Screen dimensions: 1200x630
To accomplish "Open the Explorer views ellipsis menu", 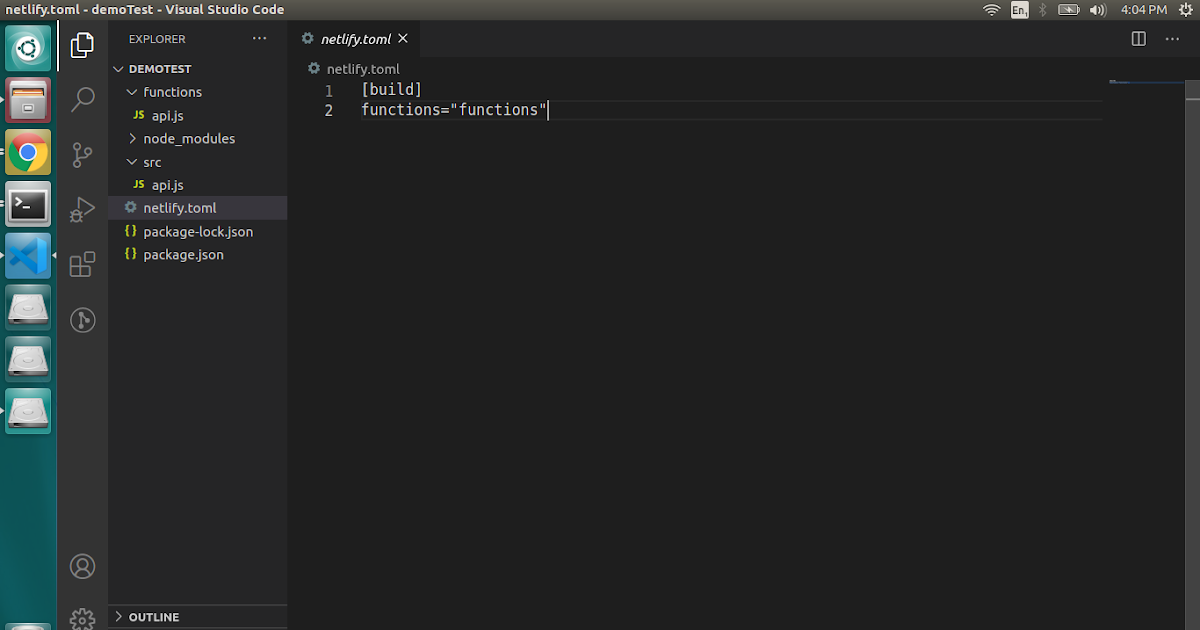I will tap(260, 38).
